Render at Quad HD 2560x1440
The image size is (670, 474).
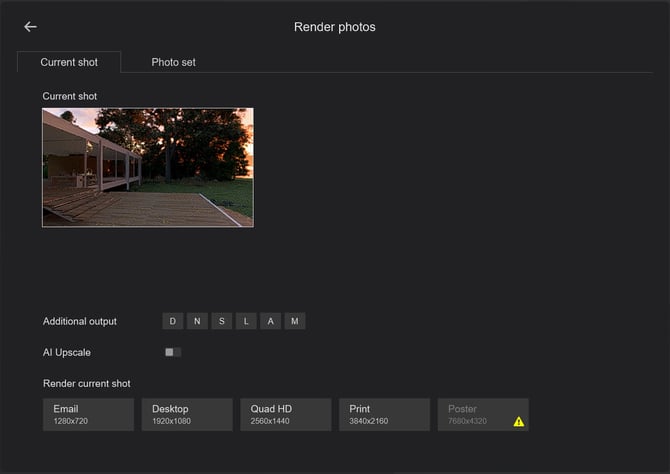[286, 415]
